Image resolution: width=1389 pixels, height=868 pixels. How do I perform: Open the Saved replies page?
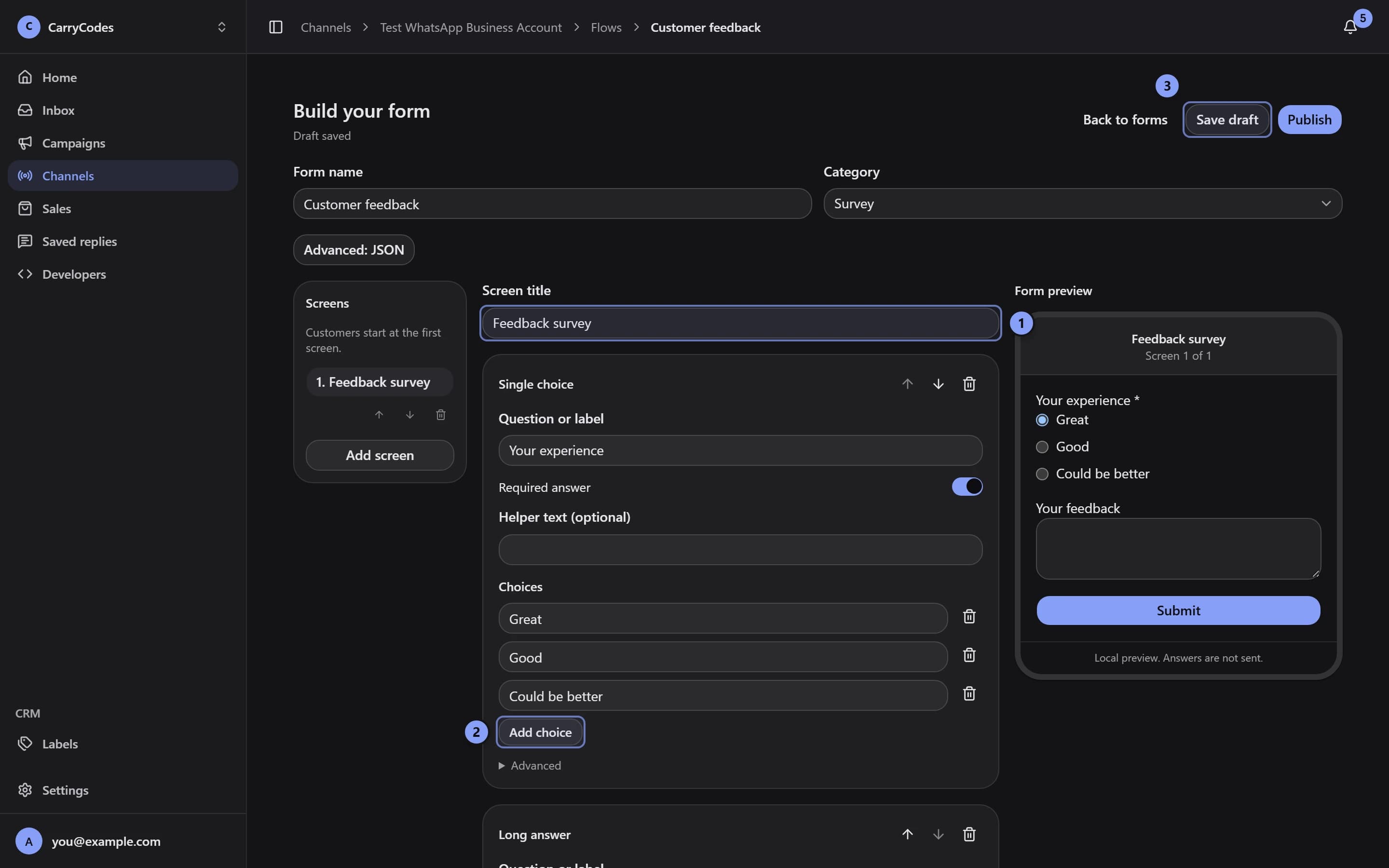pos(123,241)
